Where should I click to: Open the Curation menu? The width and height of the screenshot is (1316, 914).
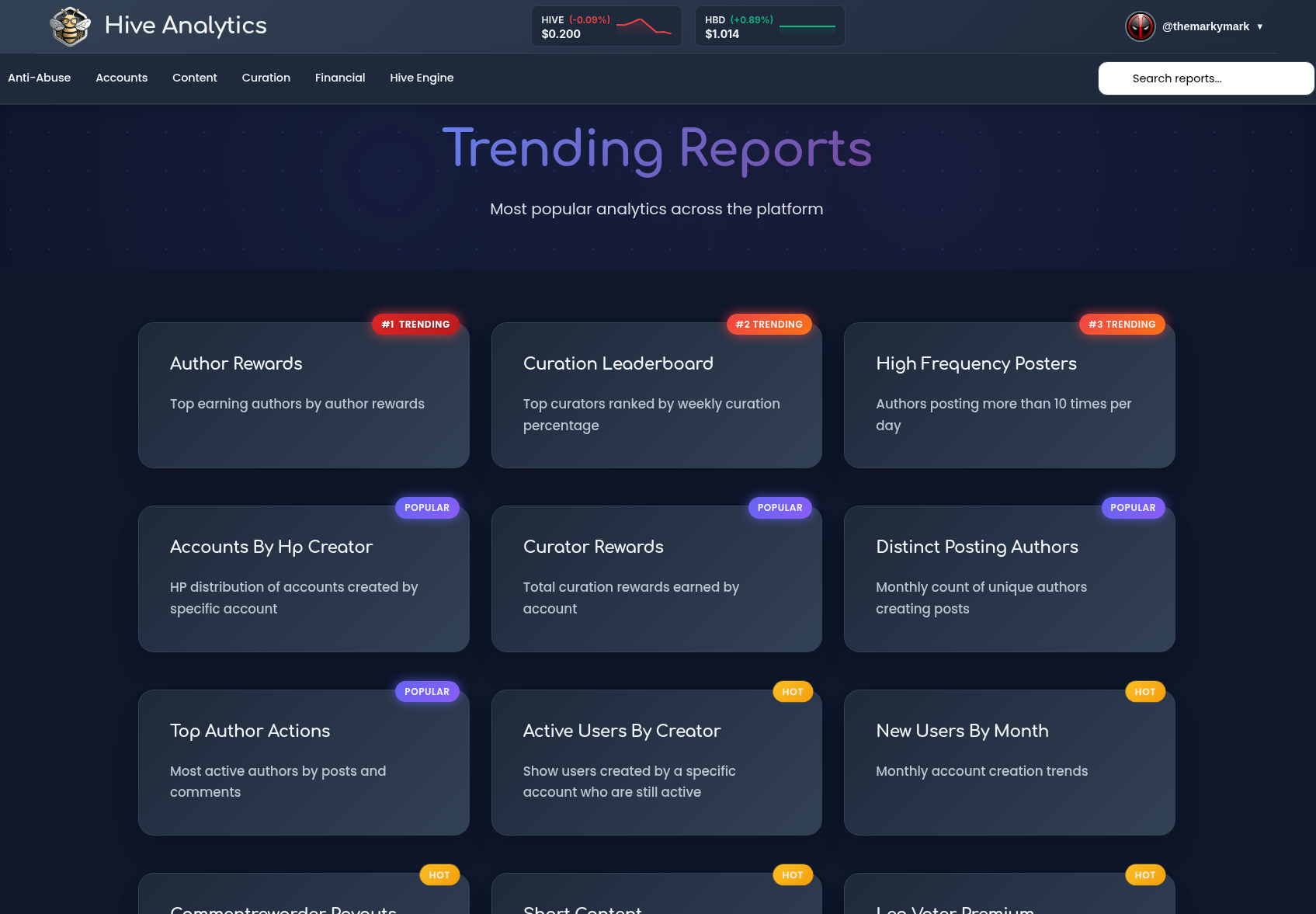(x=266, y=78)
